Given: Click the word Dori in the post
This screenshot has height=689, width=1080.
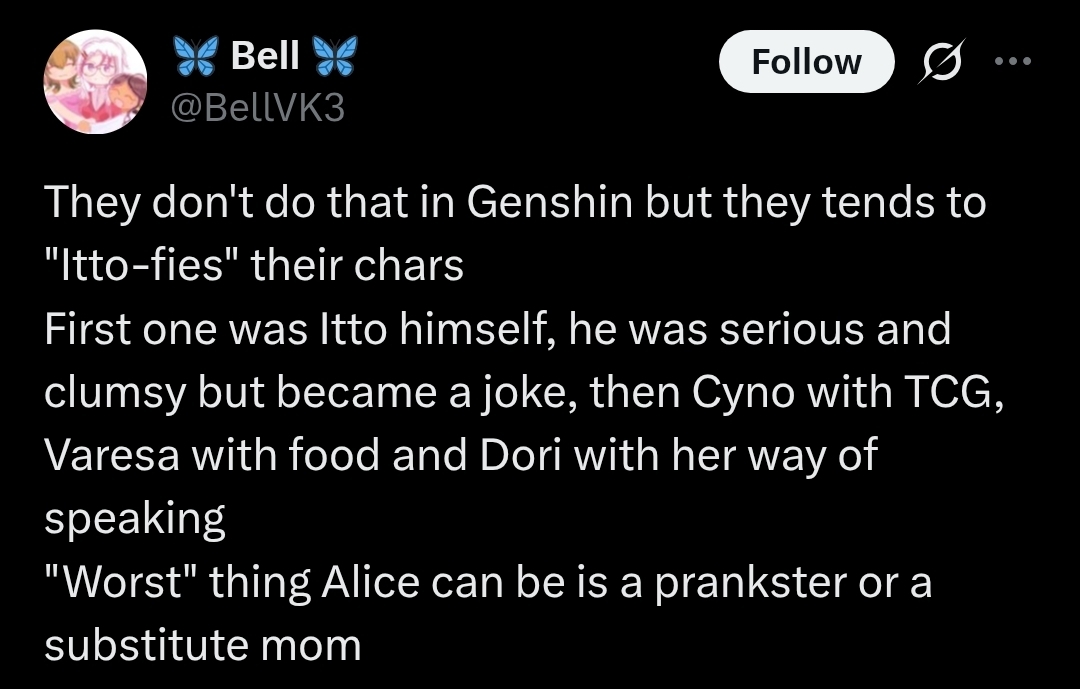Looking at the screenshot, I should pos(520,455).
